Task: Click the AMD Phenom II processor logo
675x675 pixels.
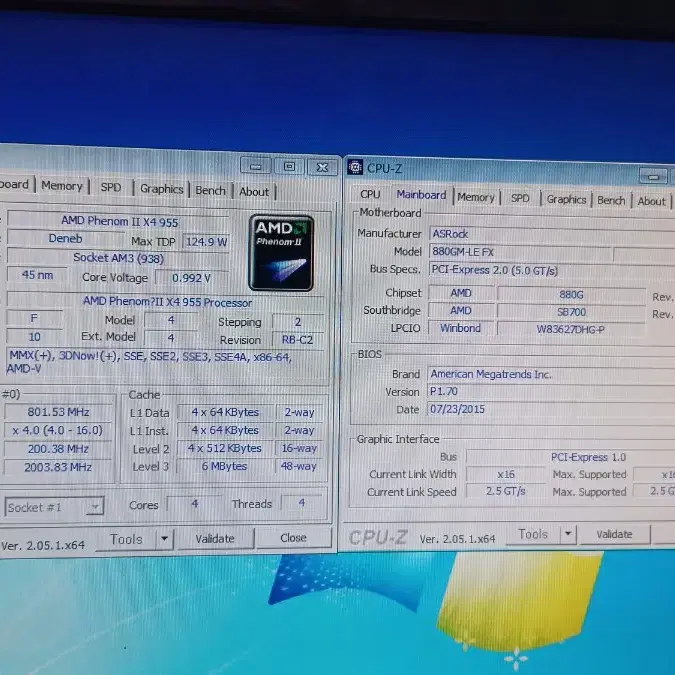Action: [281, 253]
